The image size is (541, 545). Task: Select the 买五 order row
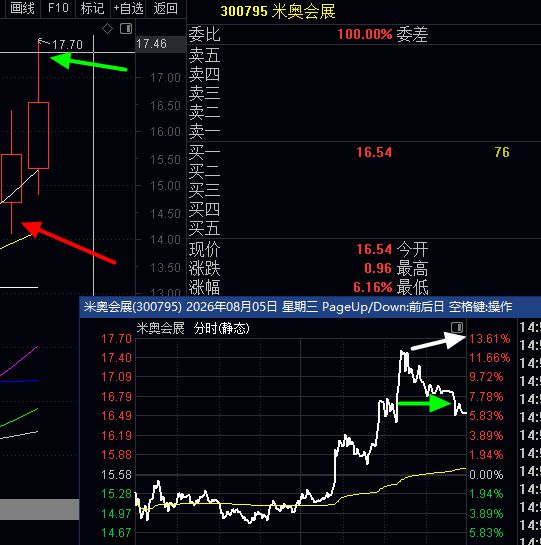coord(364,228)
